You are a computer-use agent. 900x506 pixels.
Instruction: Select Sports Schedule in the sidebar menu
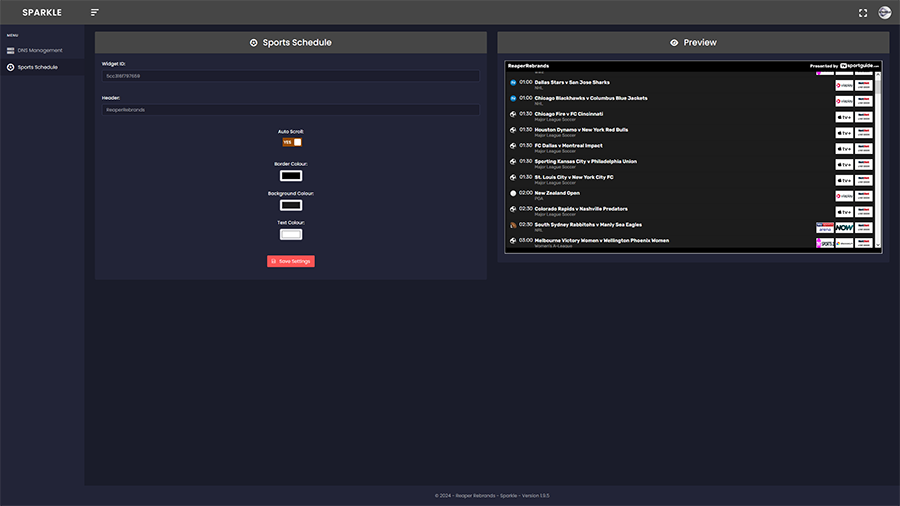(x=38, y=67)
